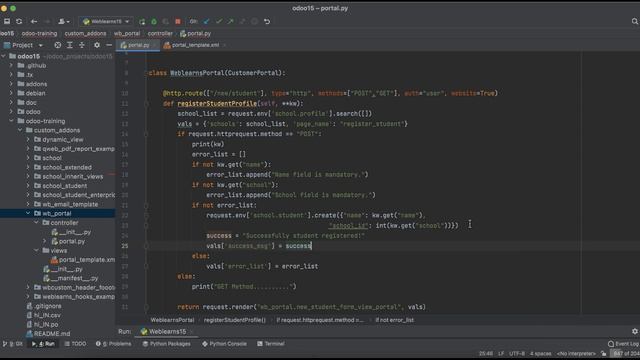Click Select Opened File target icon
Image resolution: width=640 pixels, height=360 pixels.
[58, 45]
